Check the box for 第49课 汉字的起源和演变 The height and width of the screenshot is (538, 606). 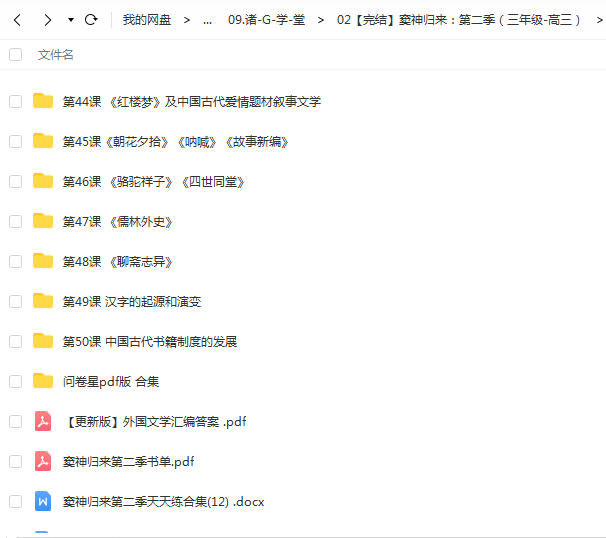[x=15, y=301]
